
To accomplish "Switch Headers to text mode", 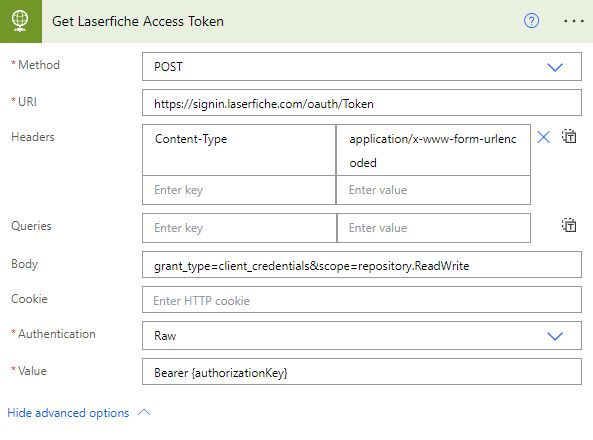I will pyautogui.click(x=569, y=136).
